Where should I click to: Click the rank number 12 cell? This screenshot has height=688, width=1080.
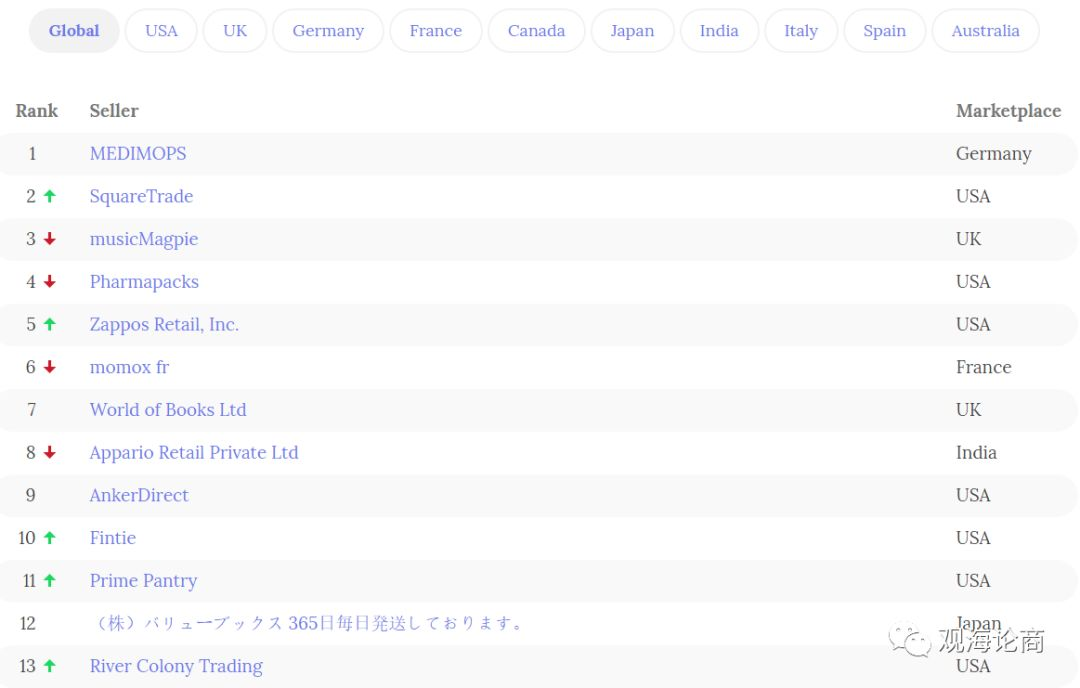(28, 623)
